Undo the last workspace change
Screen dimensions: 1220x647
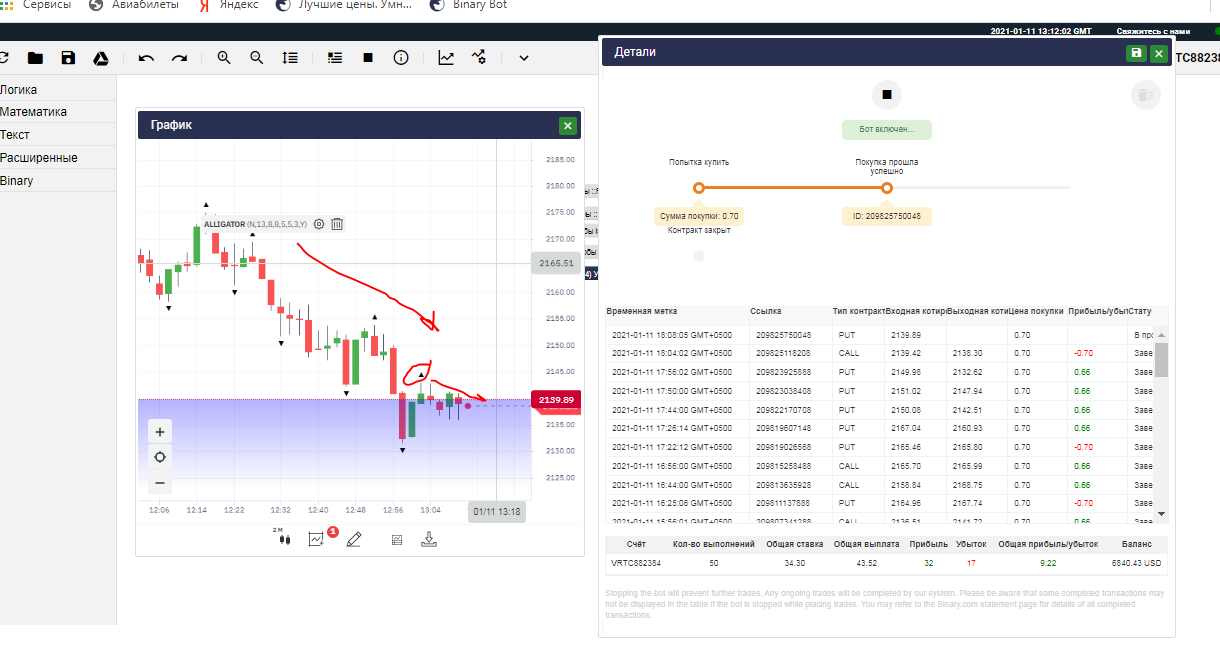tap(146, 58)
